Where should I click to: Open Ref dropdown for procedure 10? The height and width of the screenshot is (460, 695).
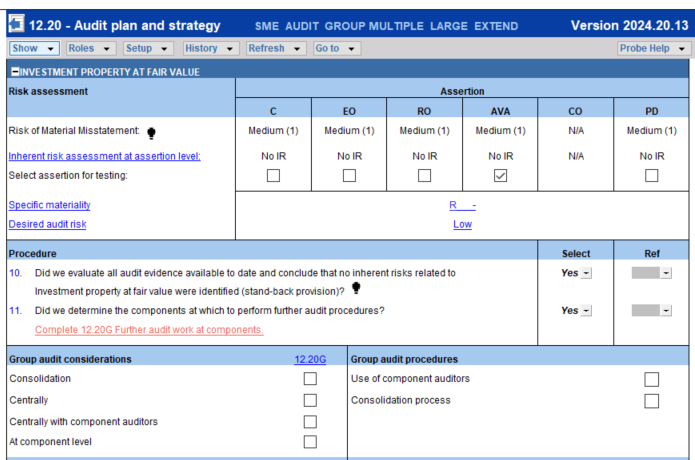pyautogui.click(x=666, y=273)
